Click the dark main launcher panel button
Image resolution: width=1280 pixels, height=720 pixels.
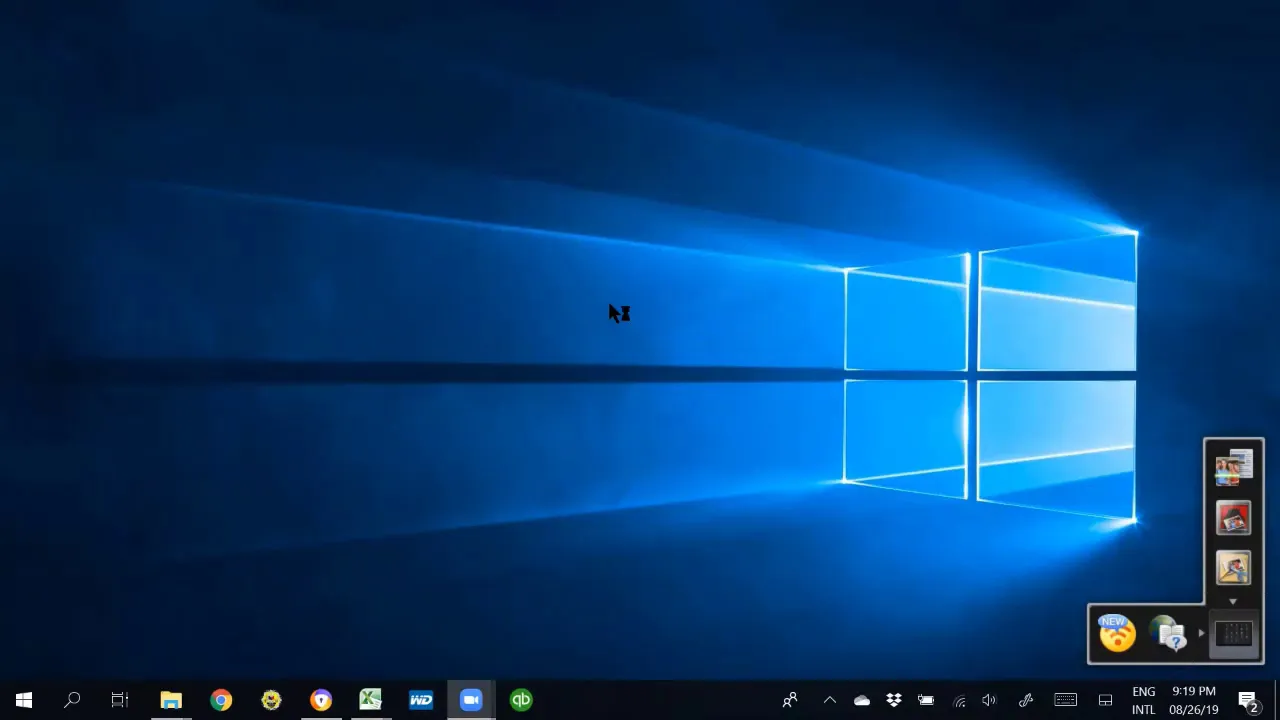pos(1234,634)
